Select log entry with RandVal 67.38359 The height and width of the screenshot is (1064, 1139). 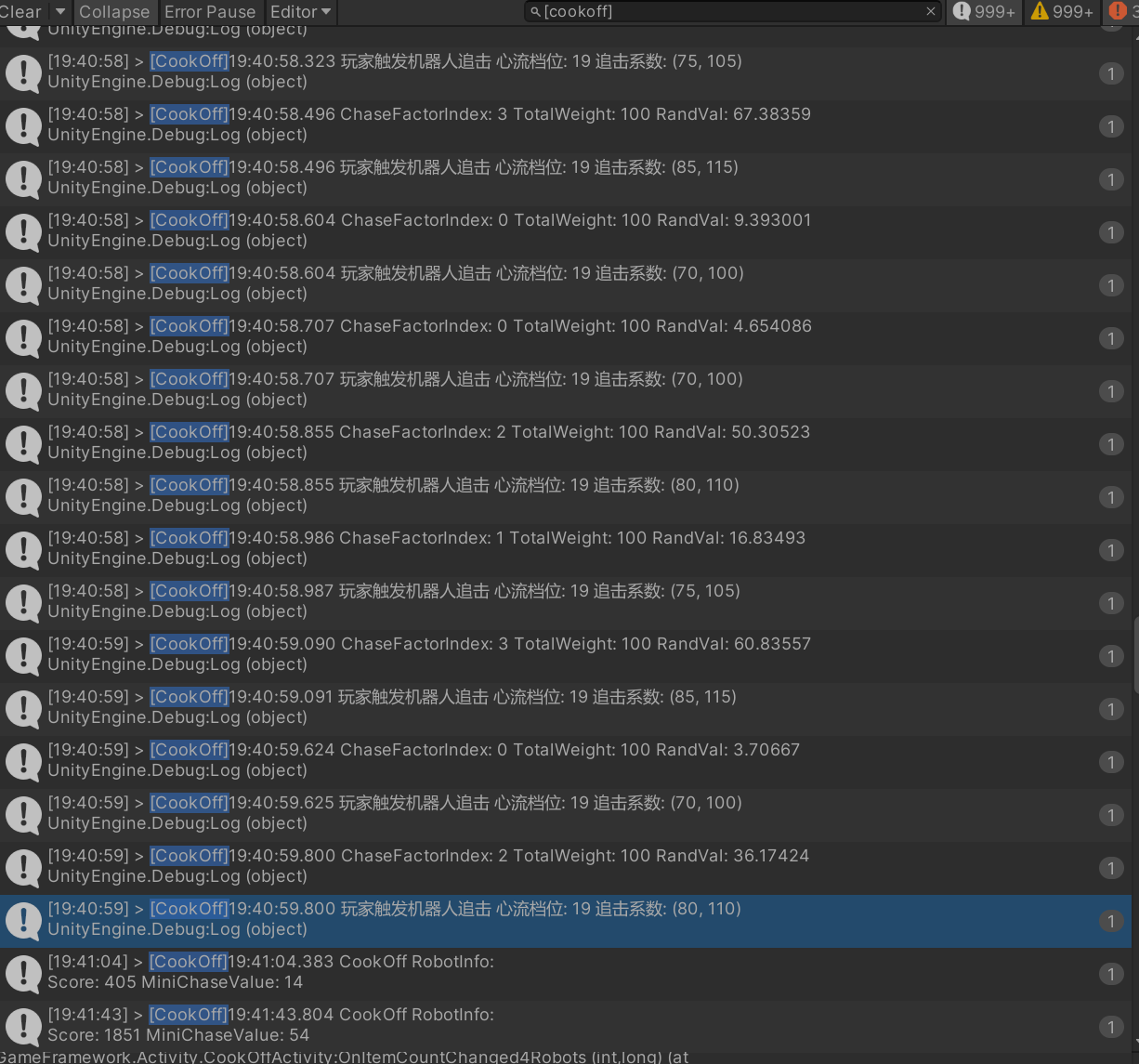557,125
